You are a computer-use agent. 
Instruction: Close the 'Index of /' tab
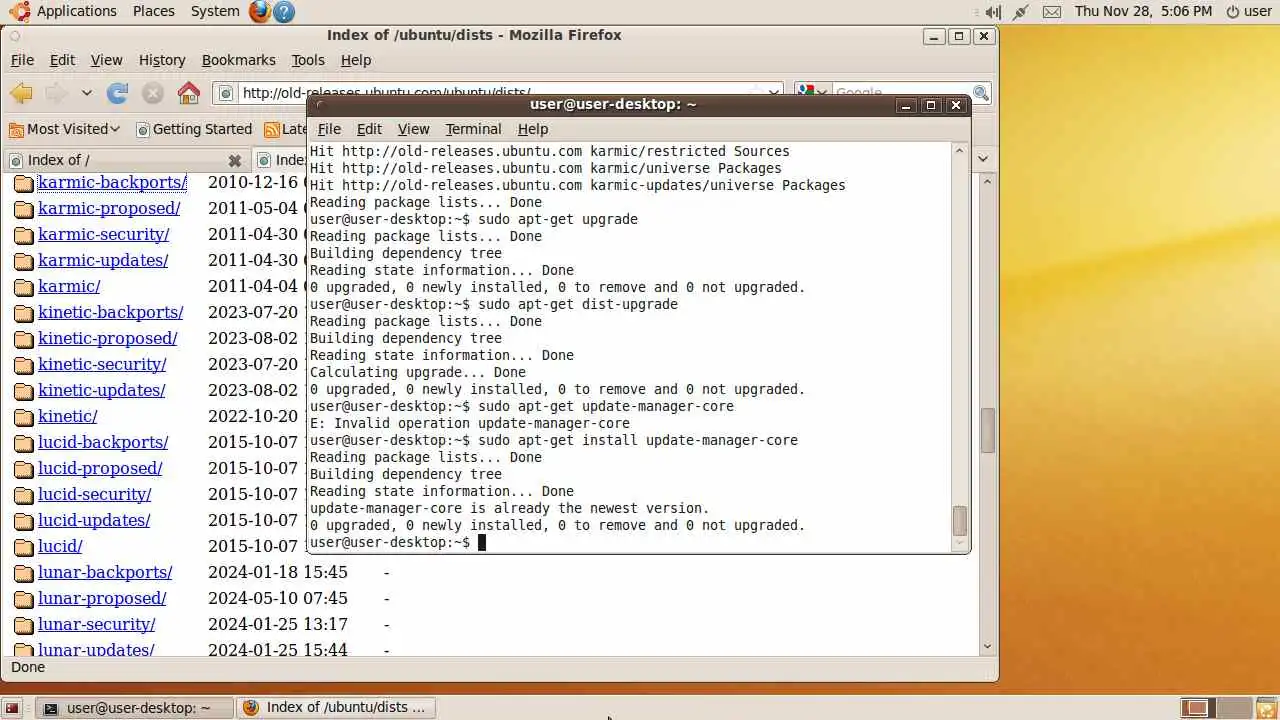coord(235,160)
